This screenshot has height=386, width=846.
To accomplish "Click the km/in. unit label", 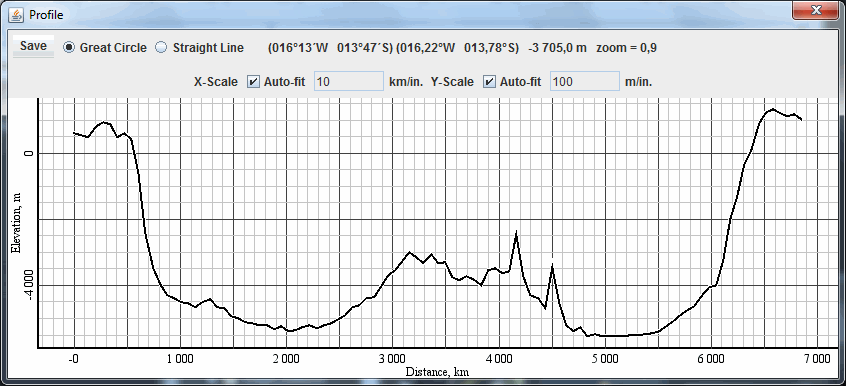I will [x=406, y=82].
